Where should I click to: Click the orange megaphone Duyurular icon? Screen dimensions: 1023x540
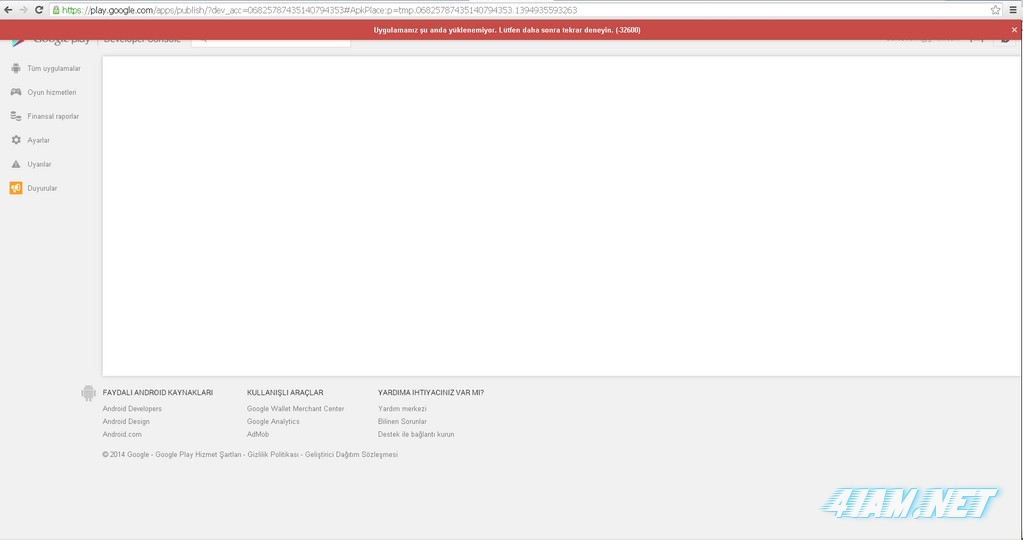(x=16, y=188)
